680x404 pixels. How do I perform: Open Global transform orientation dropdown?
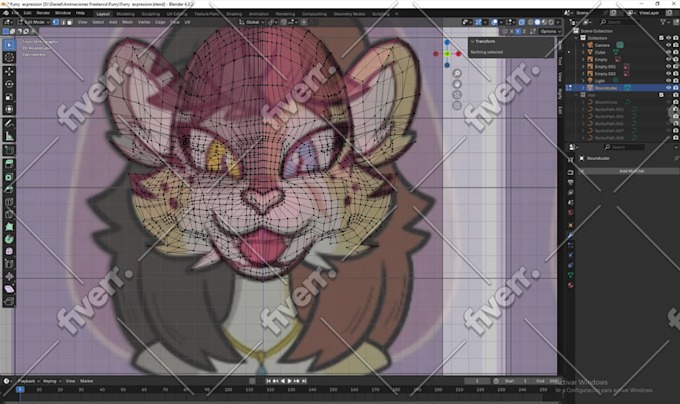[x=252, y=22]
